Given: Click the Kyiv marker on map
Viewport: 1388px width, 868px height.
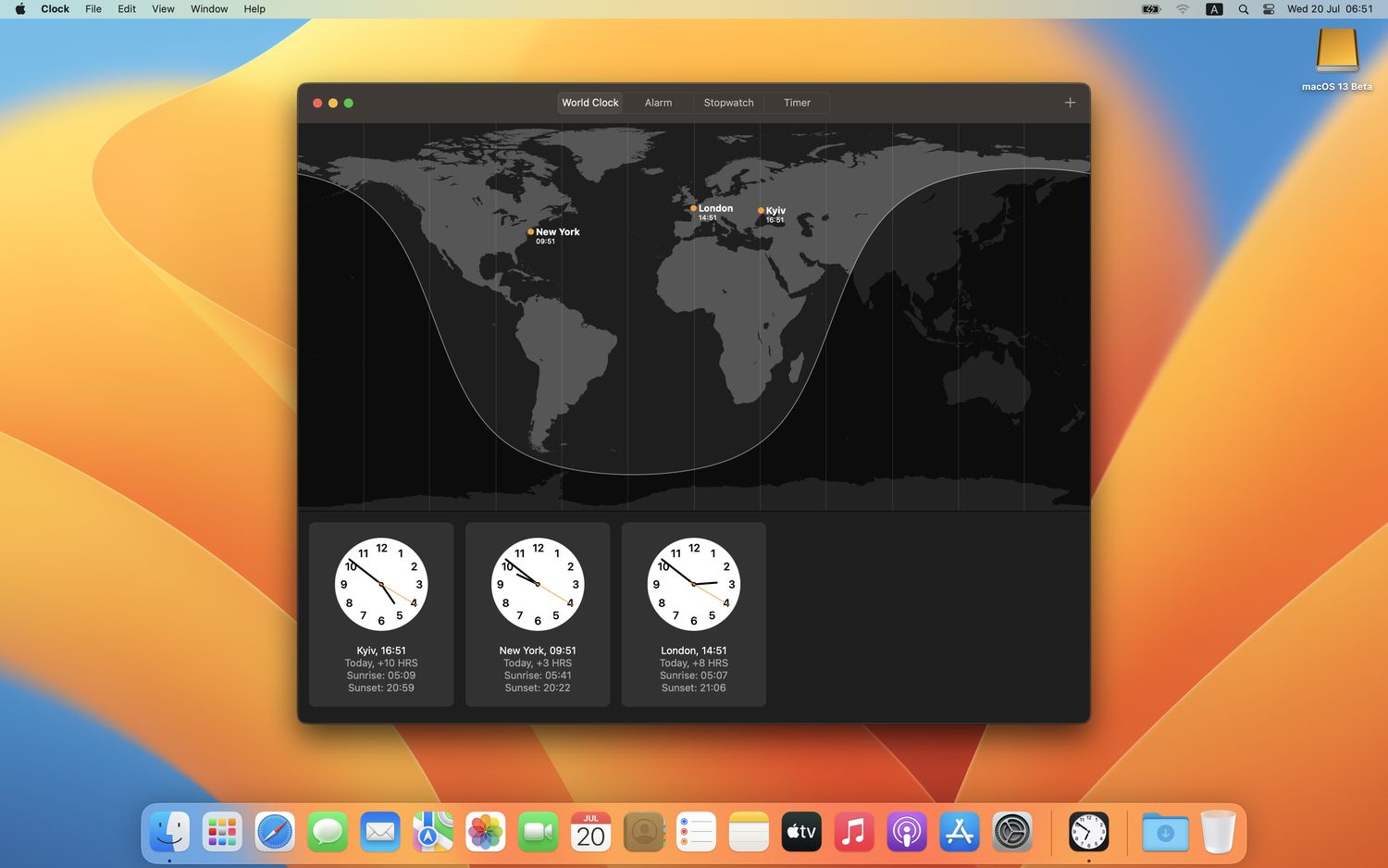Looking at the screenshot, I should [761, 210].
